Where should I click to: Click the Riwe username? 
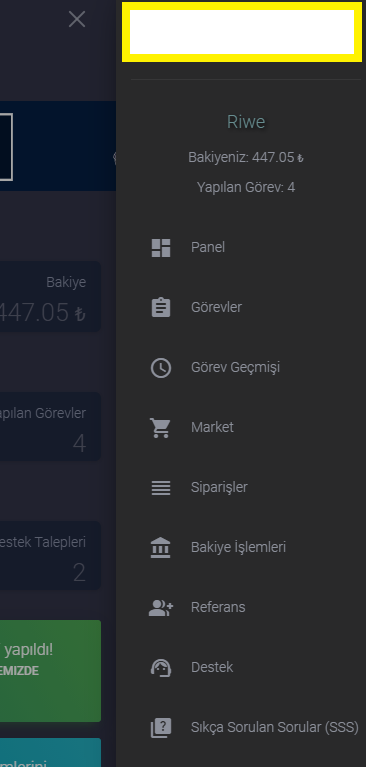tap(246, 122)
